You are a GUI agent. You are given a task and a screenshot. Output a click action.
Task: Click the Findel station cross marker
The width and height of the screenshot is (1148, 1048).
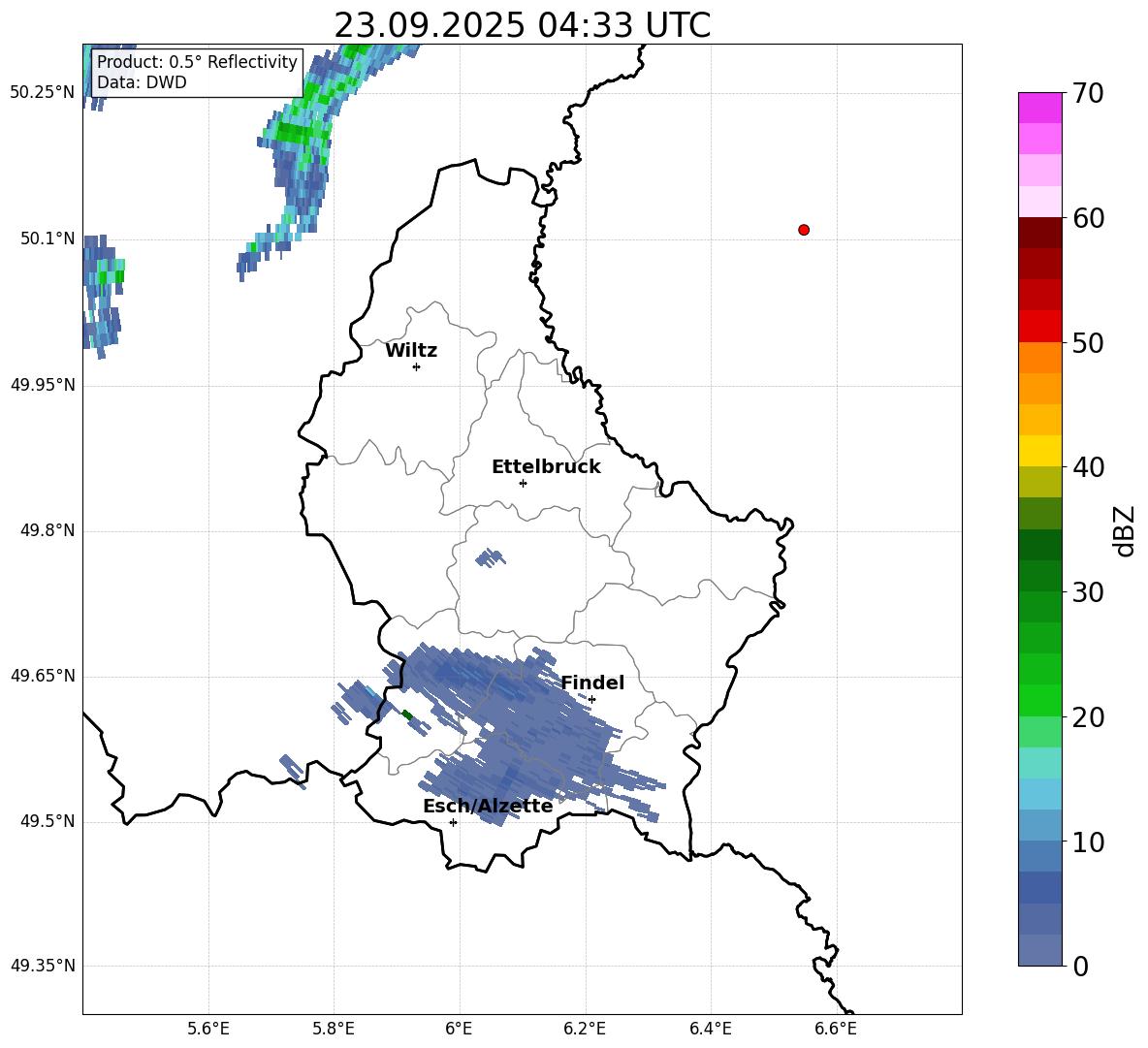point(591,699)
